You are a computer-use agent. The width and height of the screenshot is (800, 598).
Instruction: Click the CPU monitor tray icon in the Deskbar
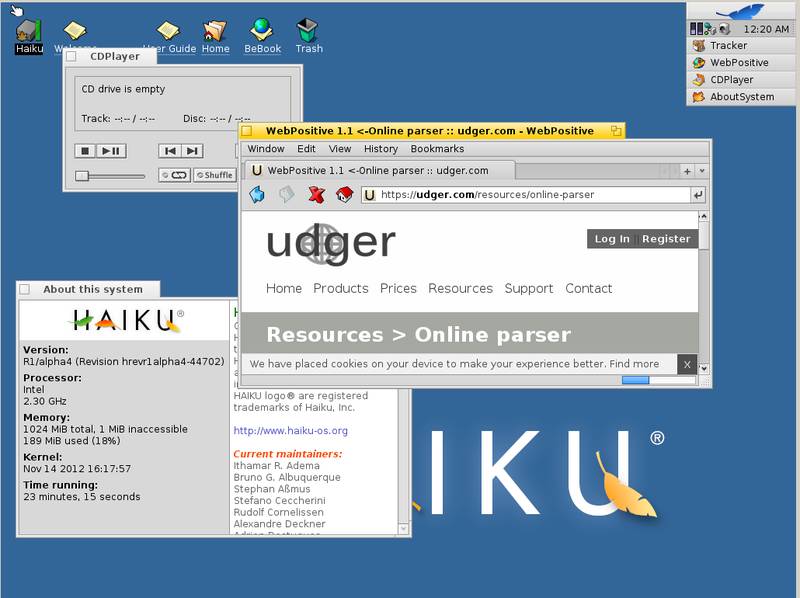click(696, 29)
